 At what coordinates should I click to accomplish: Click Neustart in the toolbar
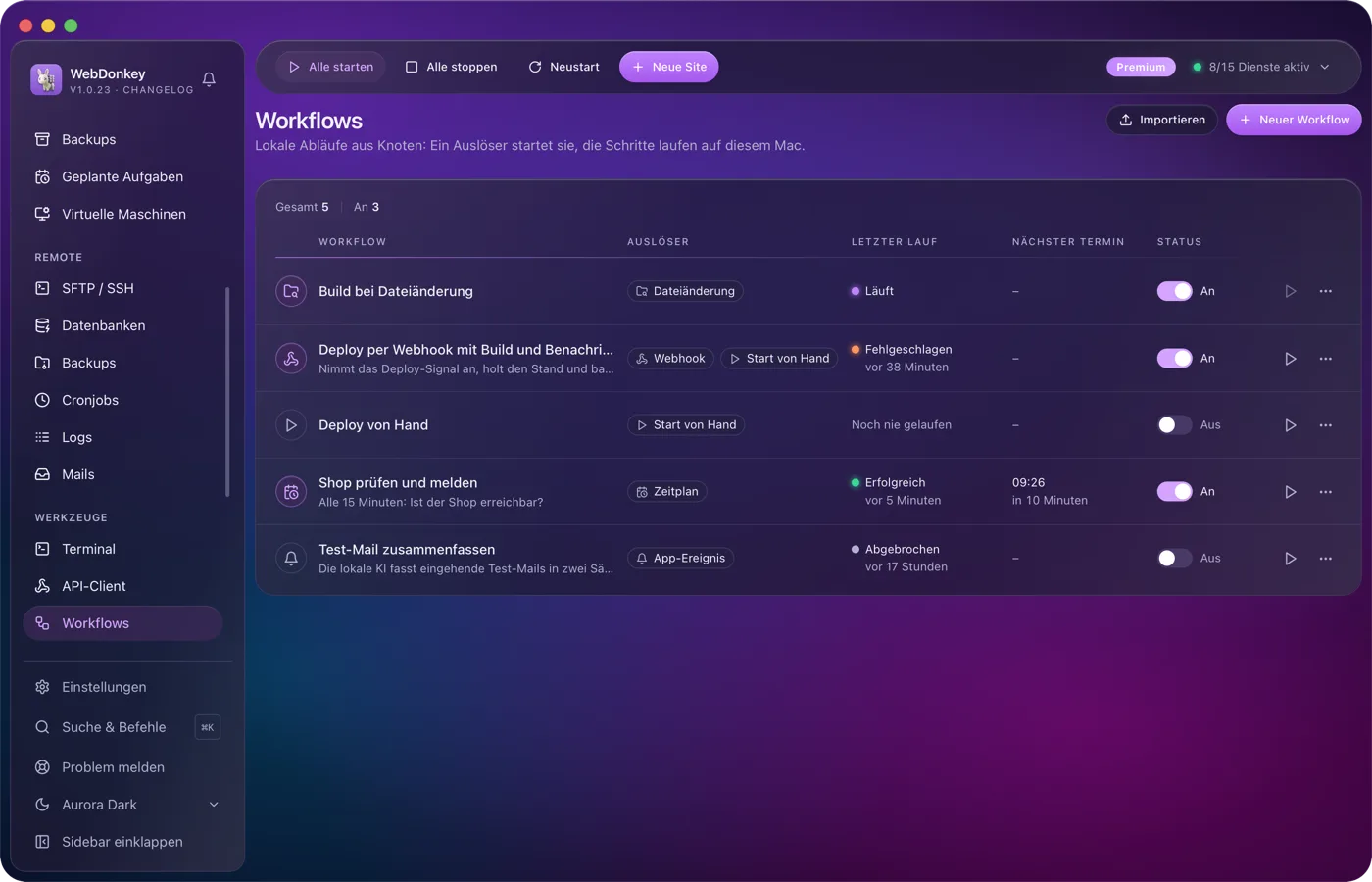[564, 67]
